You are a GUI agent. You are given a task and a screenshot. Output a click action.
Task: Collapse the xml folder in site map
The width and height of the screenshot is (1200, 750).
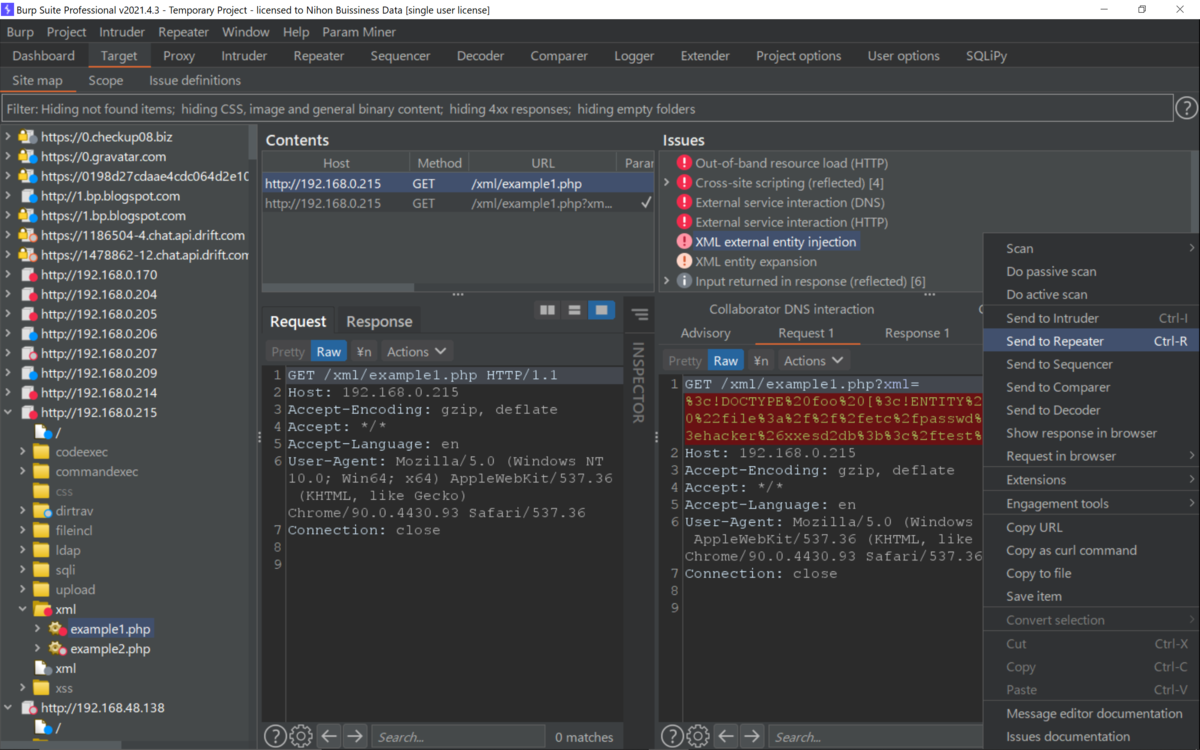coord(23,609)
